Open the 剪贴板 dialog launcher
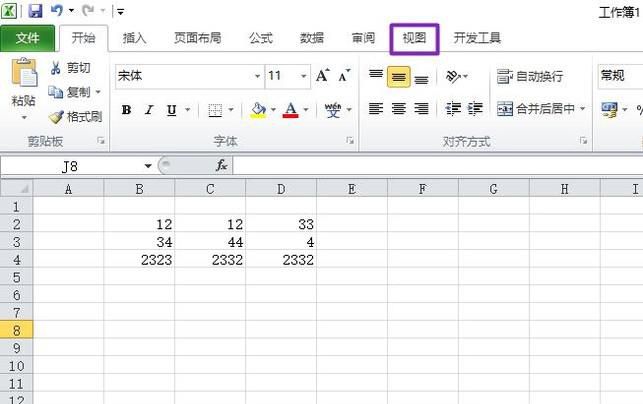 (100, 141)
